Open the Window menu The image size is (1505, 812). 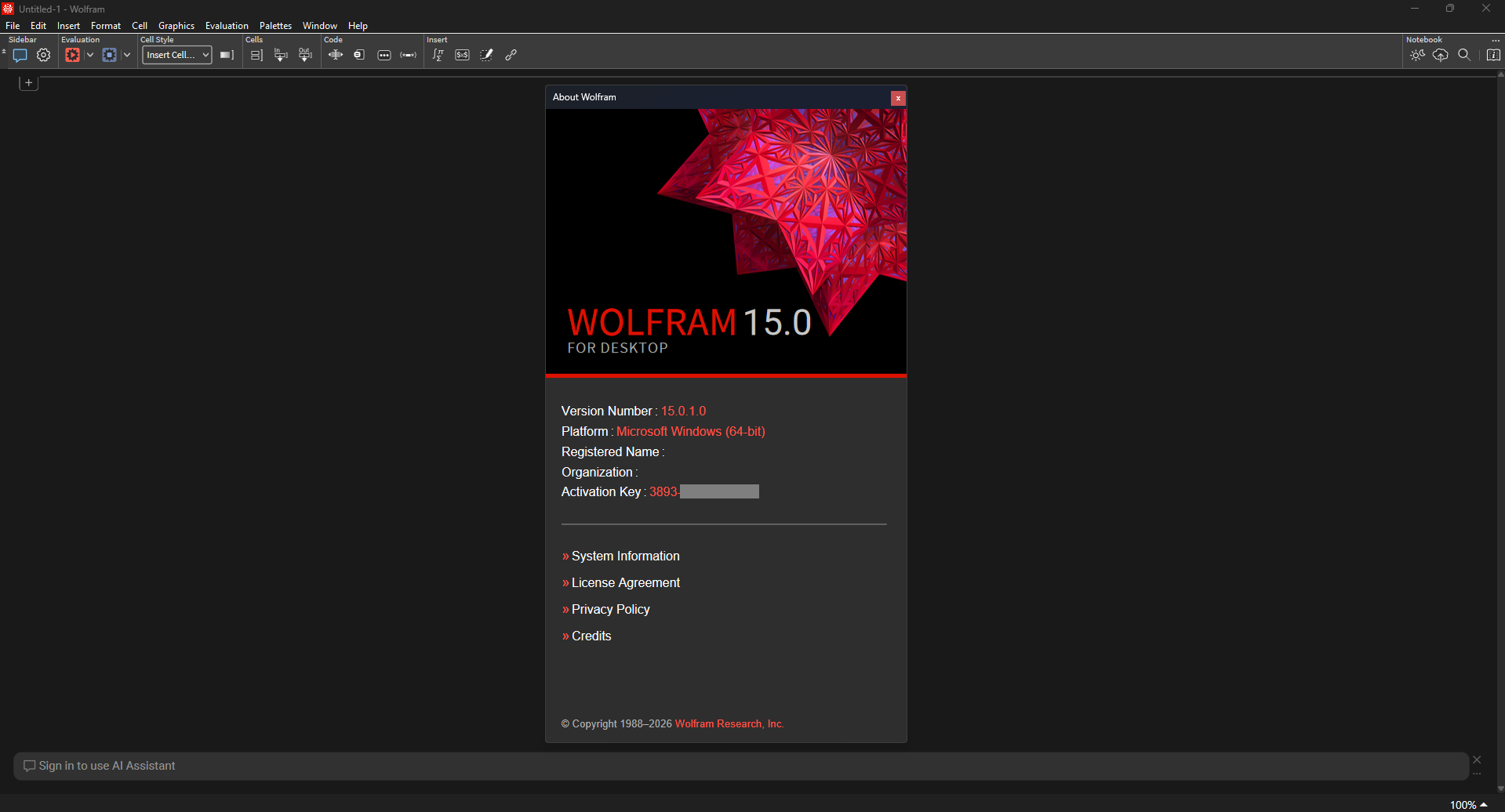click(x=320, y=26)
